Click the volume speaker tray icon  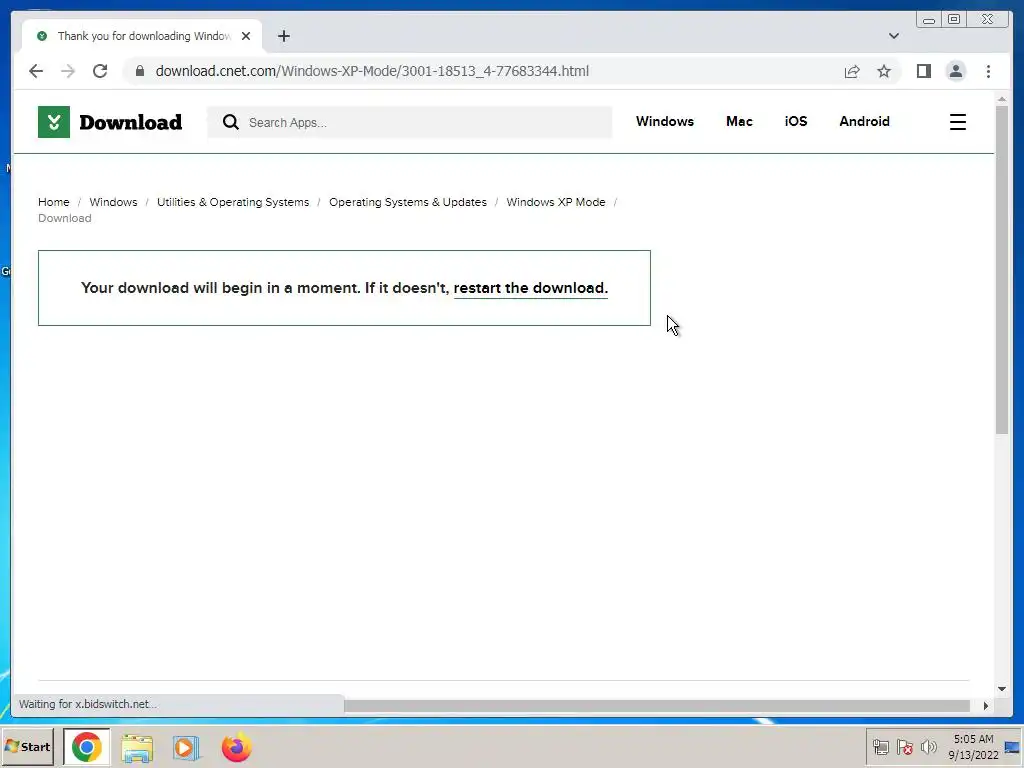[x=929, y=747]
